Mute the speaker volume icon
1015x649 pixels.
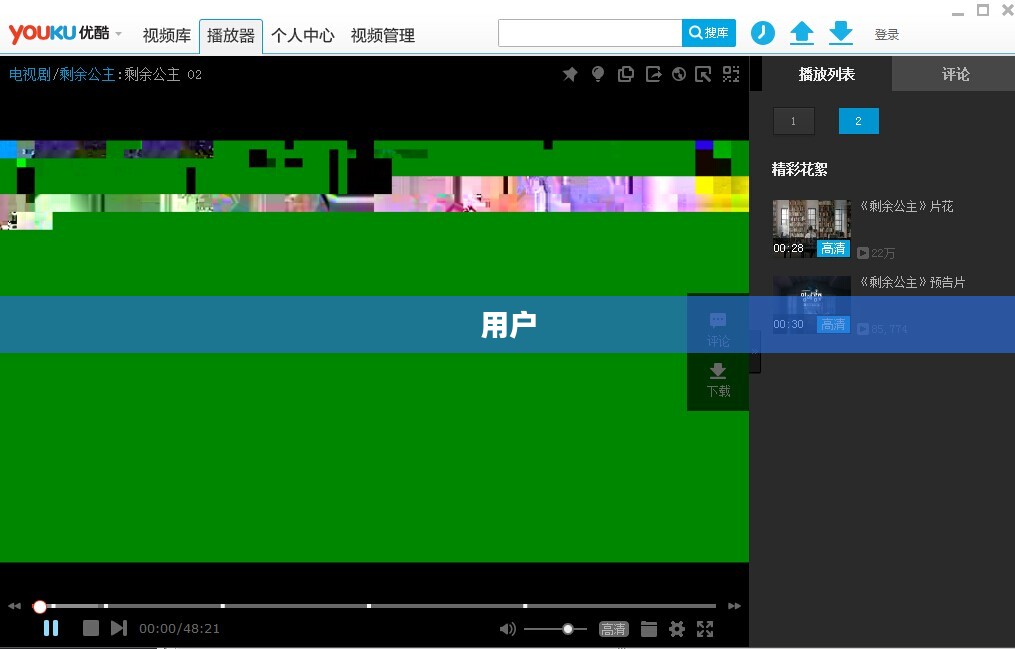pos(508,628)
